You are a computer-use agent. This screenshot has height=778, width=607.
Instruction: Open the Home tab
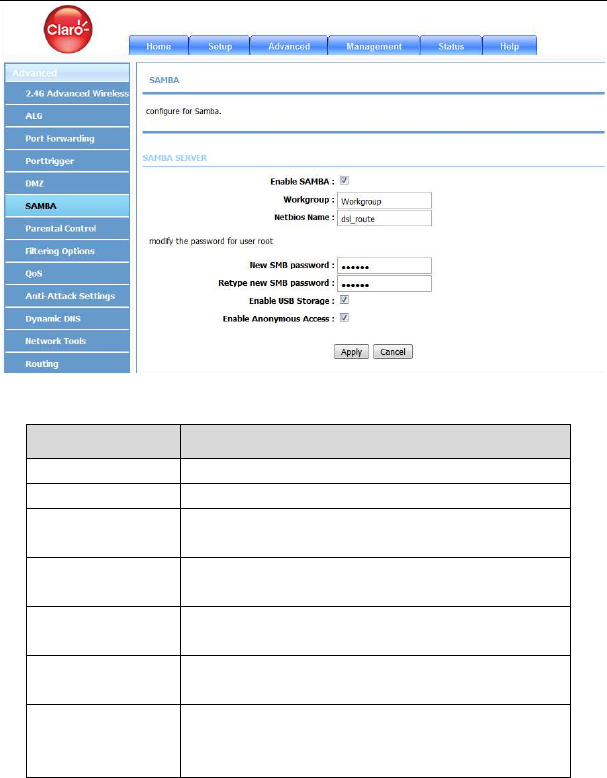click(x=159, y=46)
